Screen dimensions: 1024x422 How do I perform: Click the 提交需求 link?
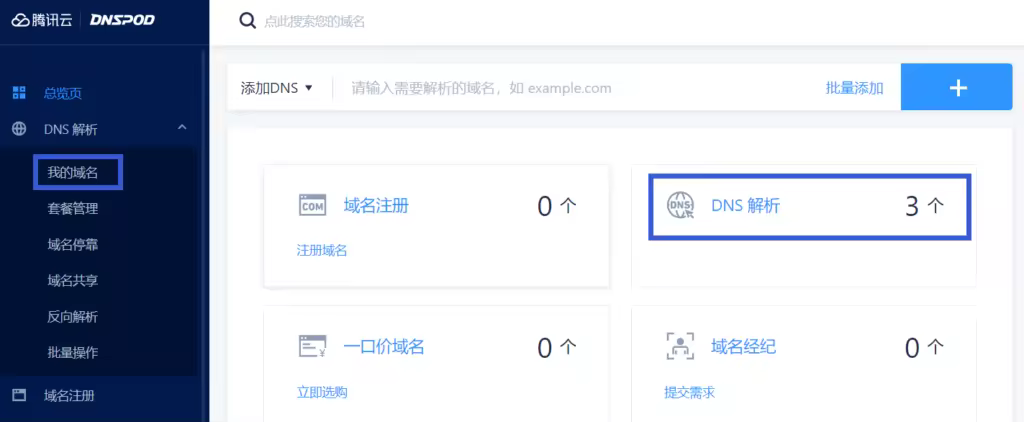coord(689,393)
